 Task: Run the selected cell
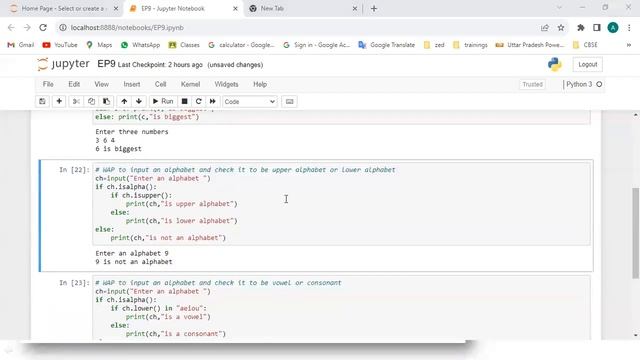(163, 101)
